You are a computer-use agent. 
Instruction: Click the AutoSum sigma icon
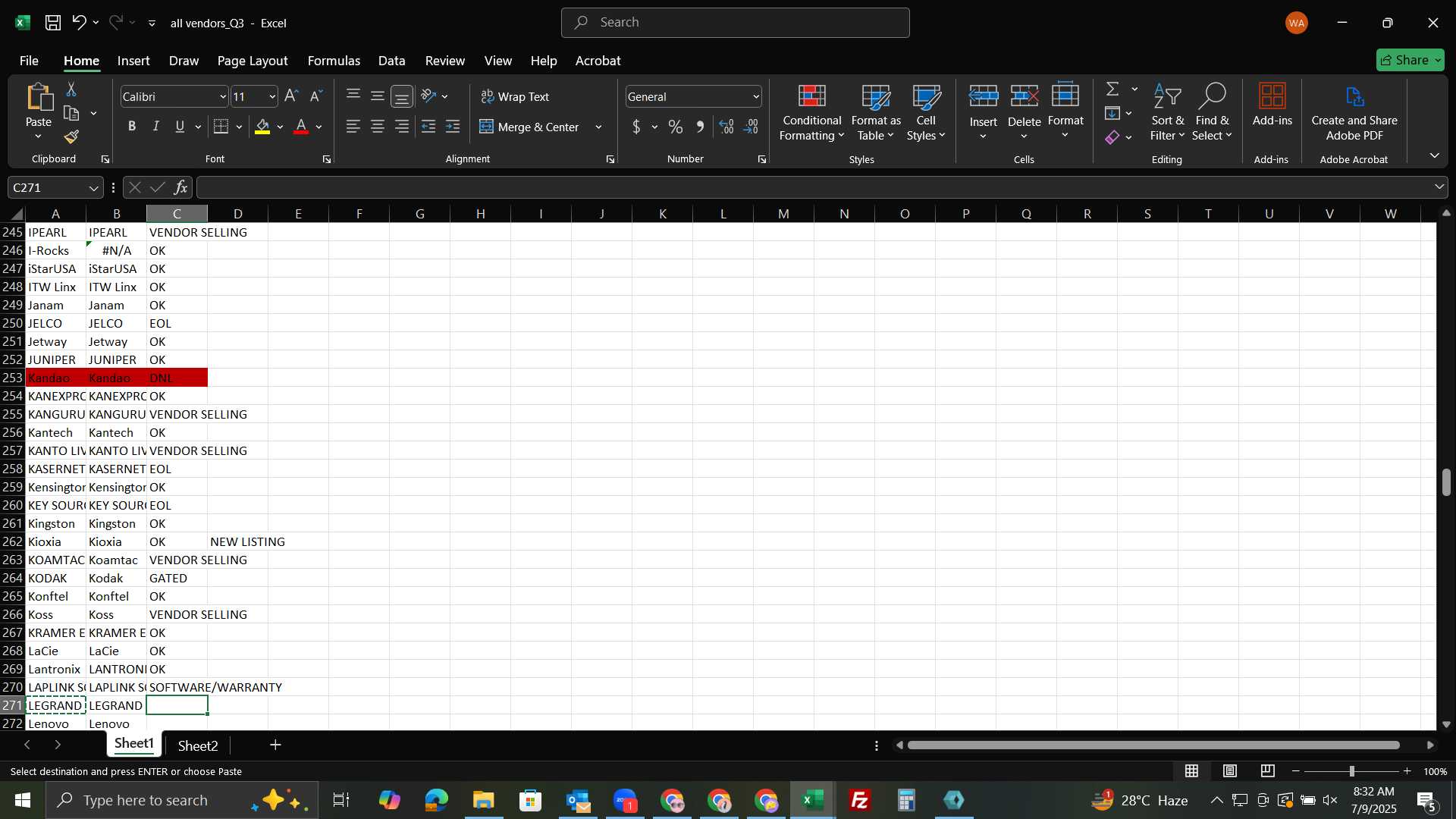[1112, 89]
